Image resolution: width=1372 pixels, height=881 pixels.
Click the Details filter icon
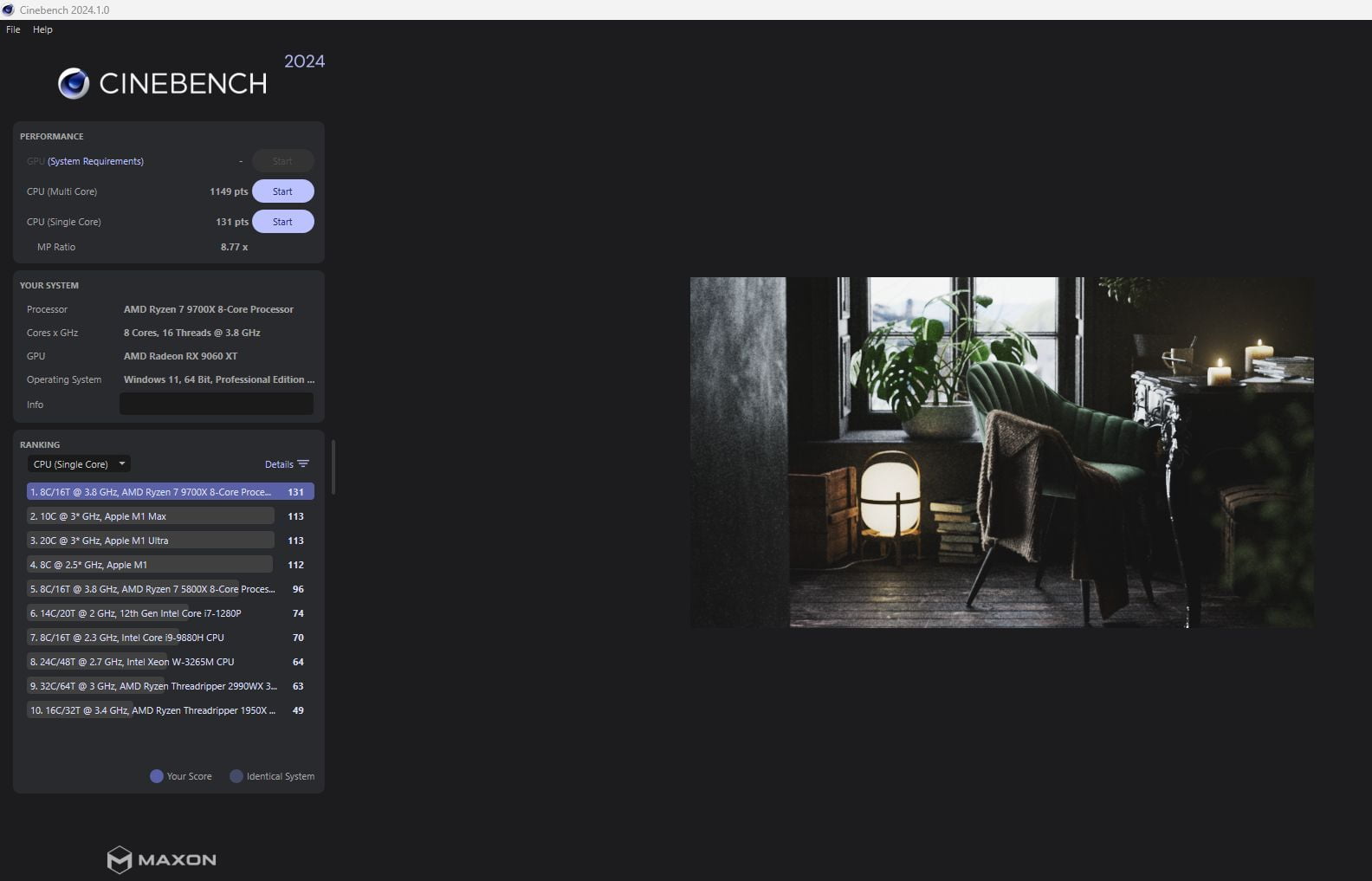303,464
